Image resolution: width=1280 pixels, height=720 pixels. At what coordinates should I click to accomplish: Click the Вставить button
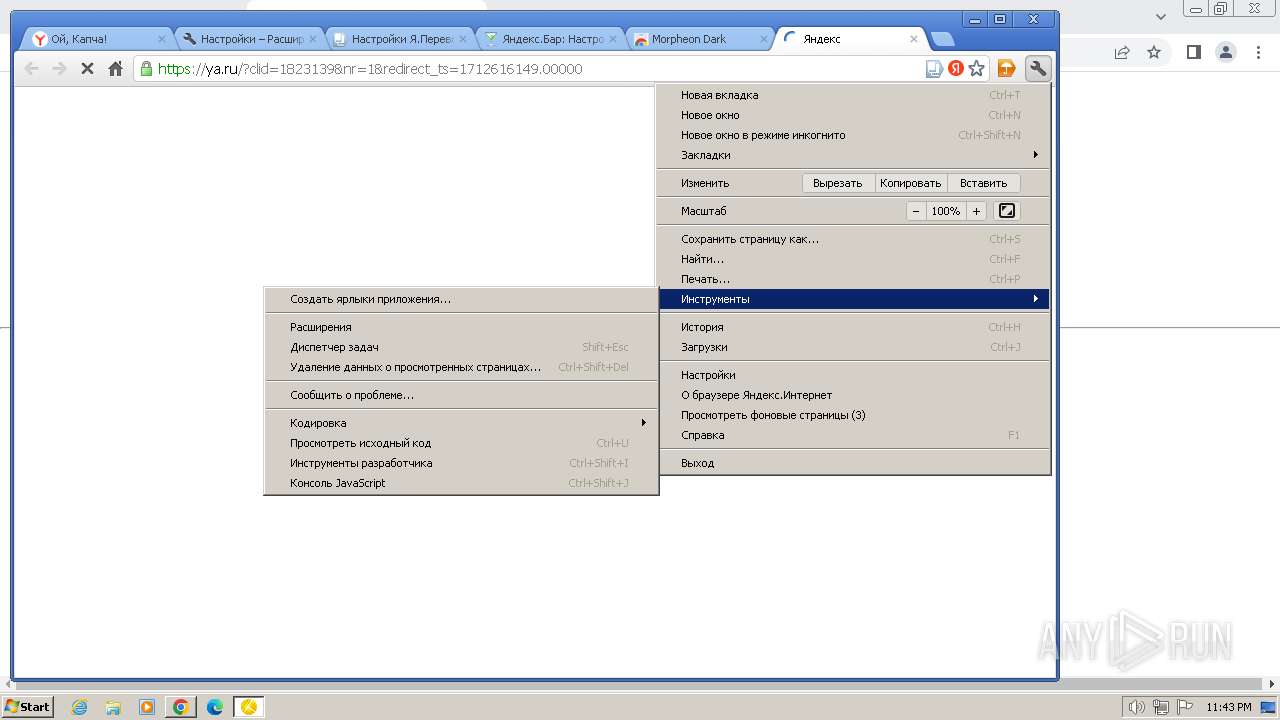[x=983, y=183]
